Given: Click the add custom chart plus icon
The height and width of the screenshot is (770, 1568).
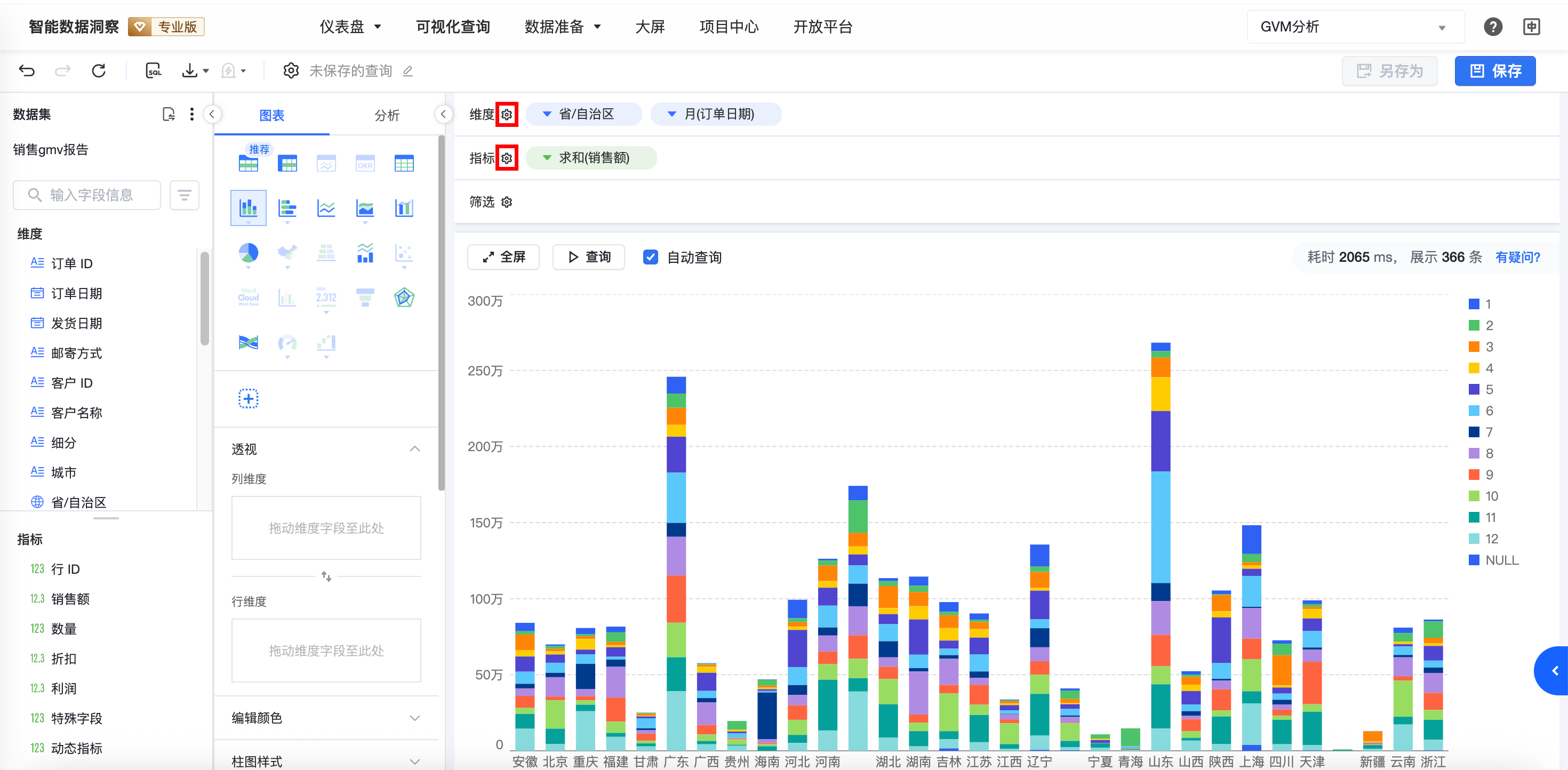Looking at the screenshot, I should (x=249, y=399).
